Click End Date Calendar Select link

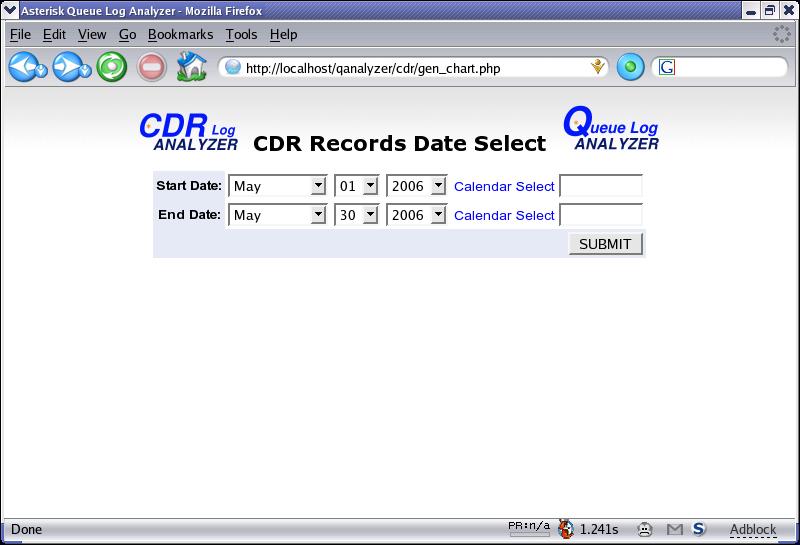click(x=504, y=216)
